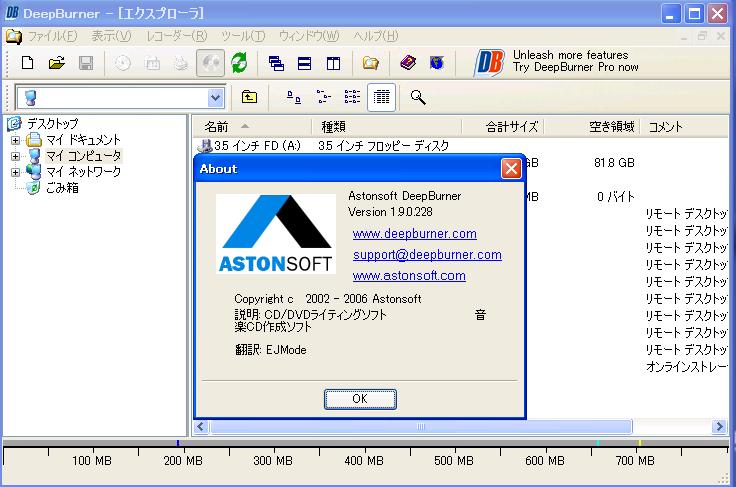
Task: Close the About dialog with X
Action: [x=511, y=168]
